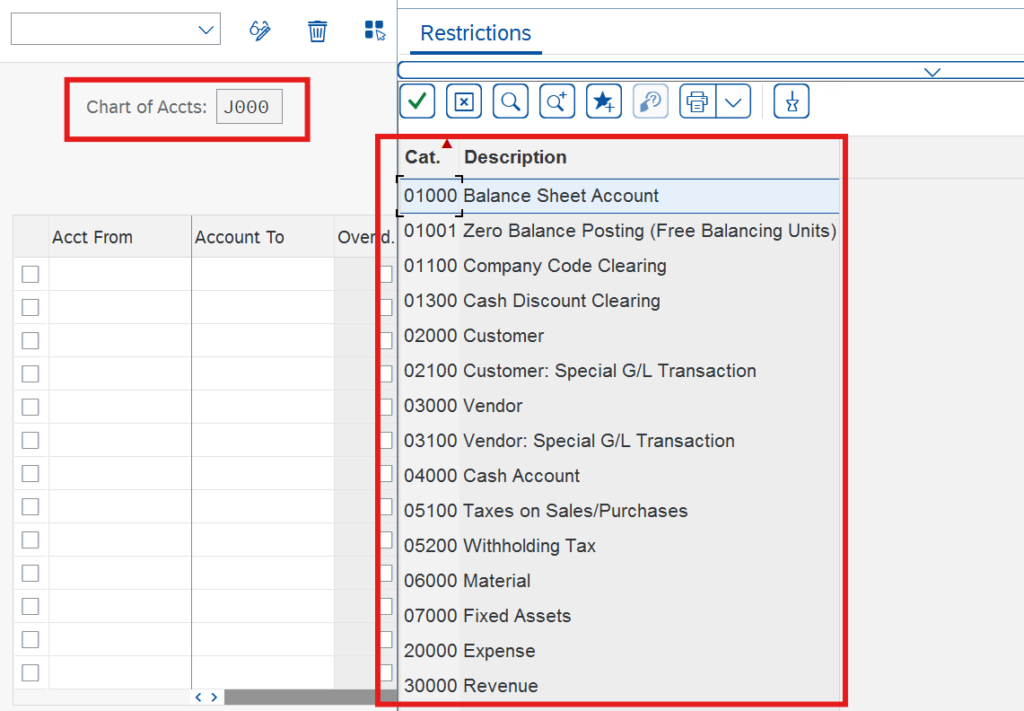Click the green checkmark confirm icon

tap(417, 101)
